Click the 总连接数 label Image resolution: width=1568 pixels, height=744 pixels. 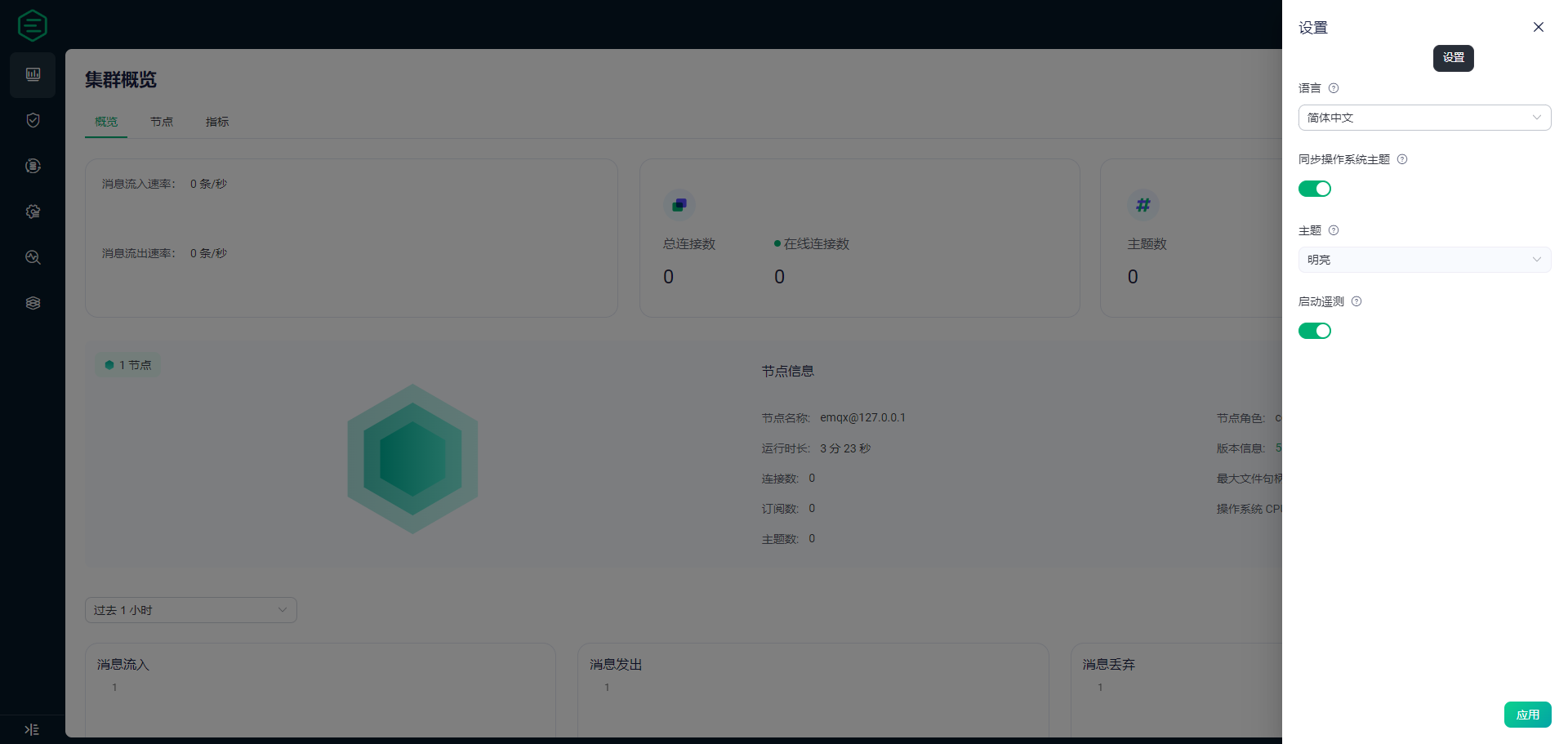(689, 244)
